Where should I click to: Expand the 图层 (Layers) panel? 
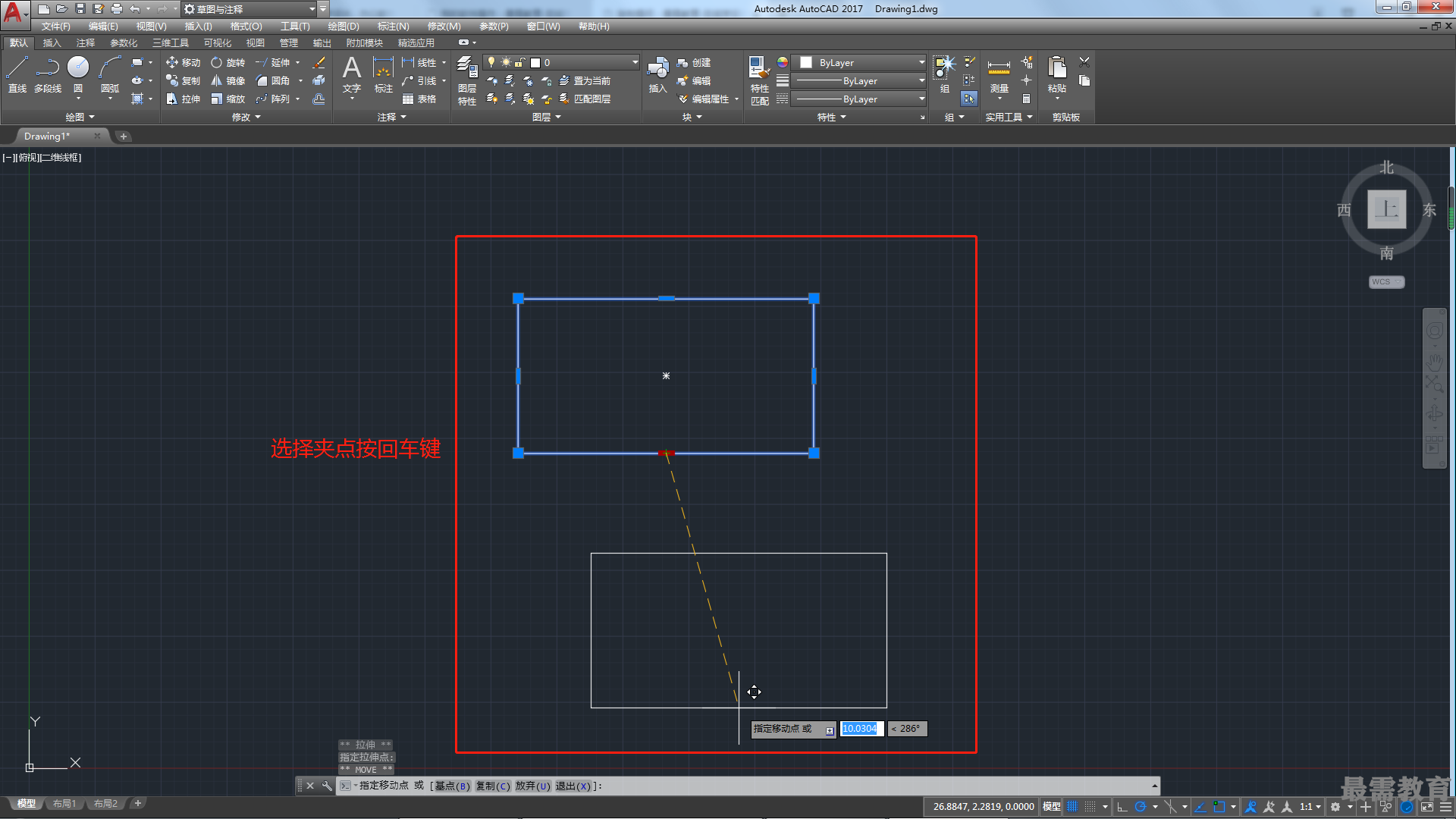(x=547, y=117)
